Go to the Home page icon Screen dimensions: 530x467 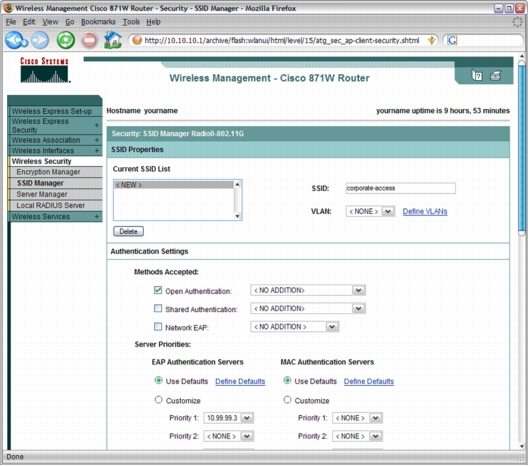[113, 40]
